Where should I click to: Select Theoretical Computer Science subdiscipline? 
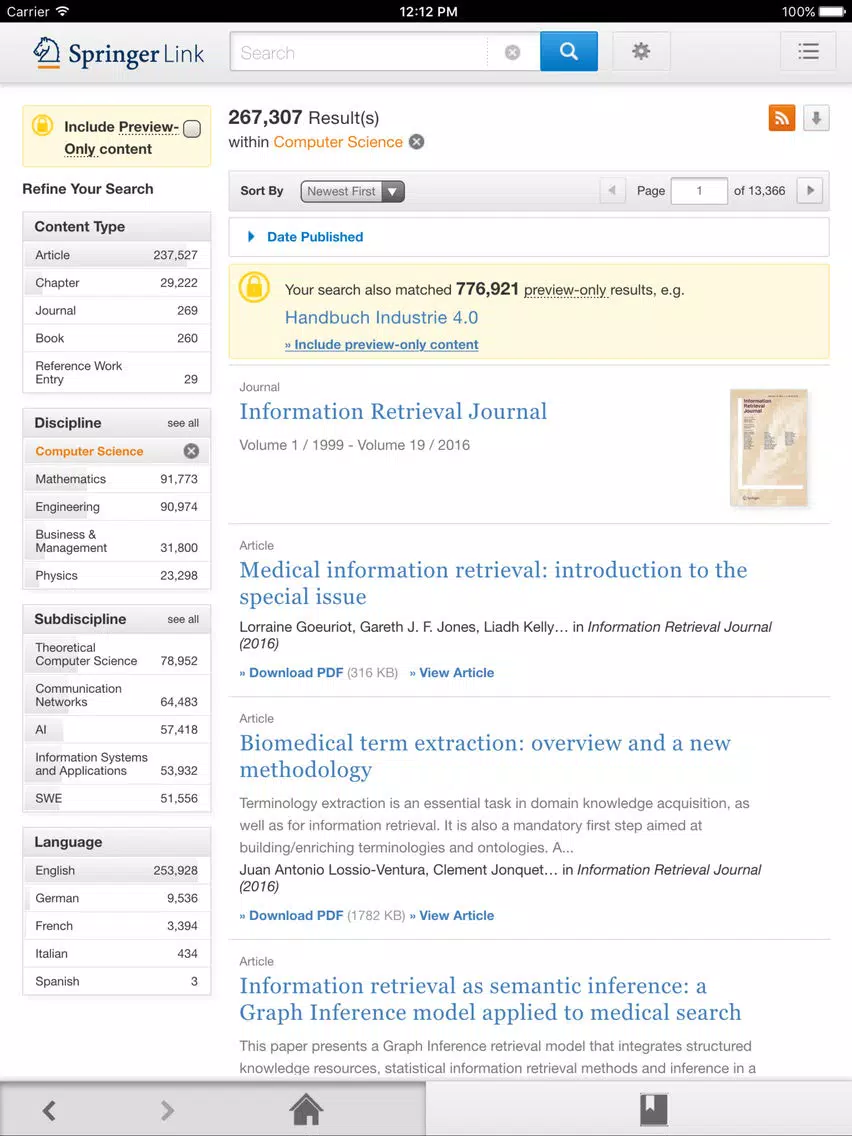point(117,654)
